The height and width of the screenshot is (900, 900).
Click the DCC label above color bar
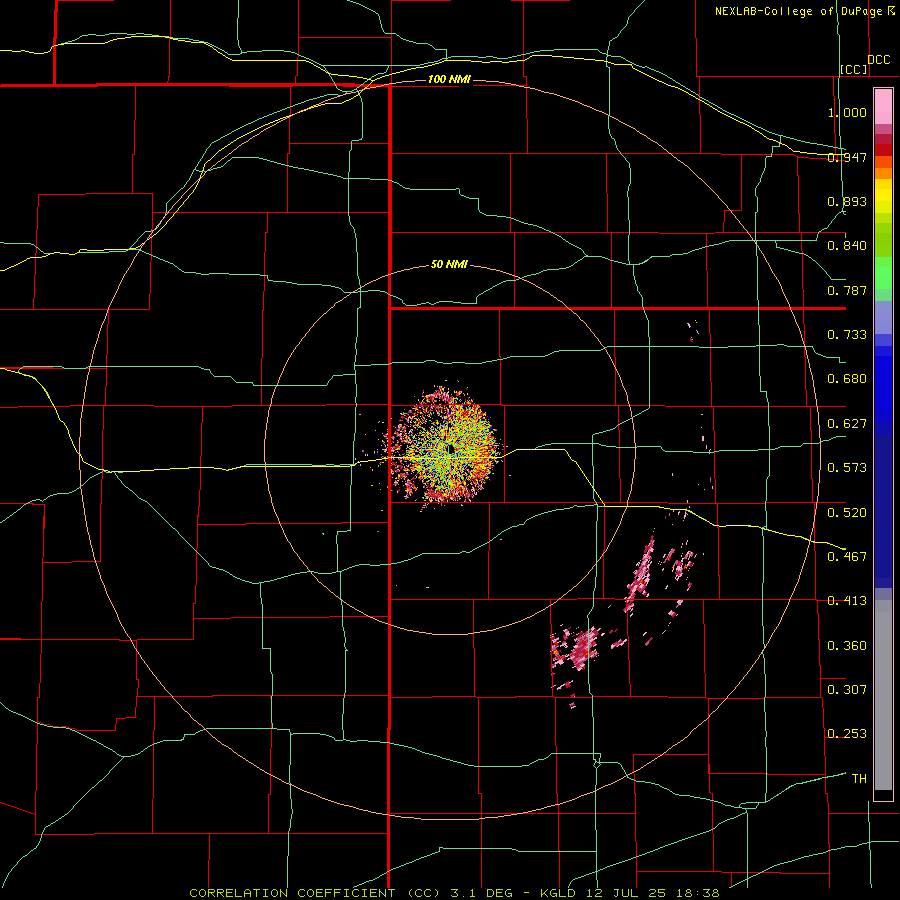879,60
